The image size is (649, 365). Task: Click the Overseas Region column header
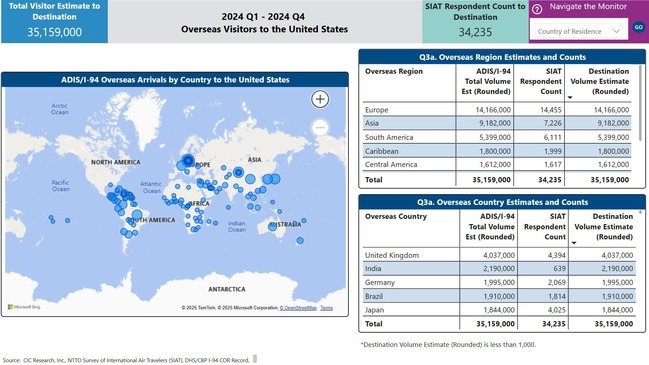394,71
